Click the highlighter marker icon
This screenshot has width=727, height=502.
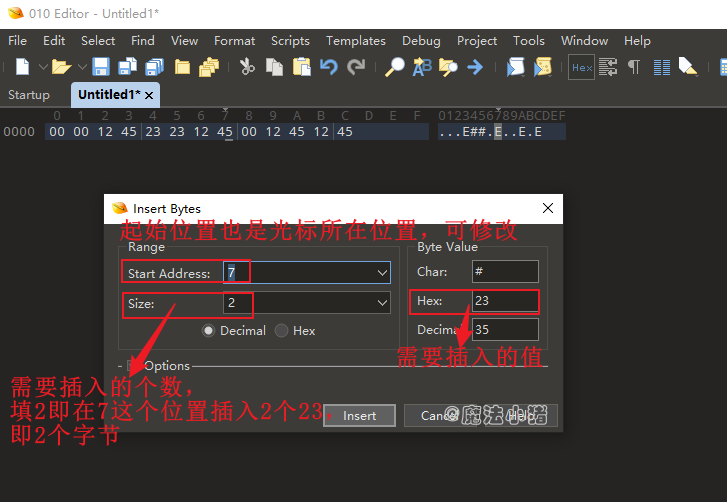pos(688,67)
